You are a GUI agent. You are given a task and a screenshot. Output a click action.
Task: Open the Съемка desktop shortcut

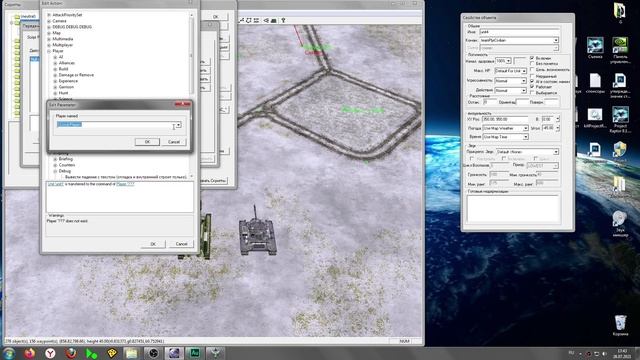pyautogui.click(x=595, y=48)
